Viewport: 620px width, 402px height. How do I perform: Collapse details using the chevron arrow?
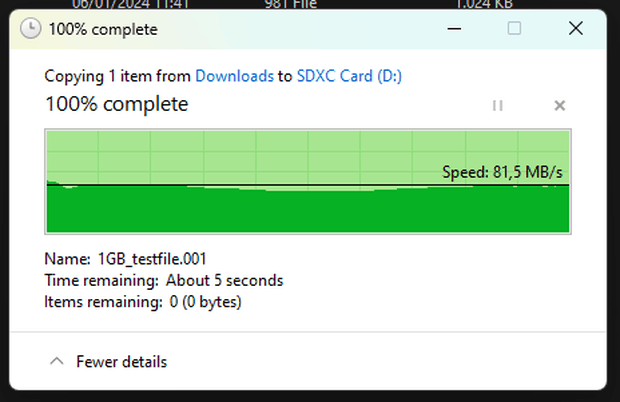(x=57, y=361)
